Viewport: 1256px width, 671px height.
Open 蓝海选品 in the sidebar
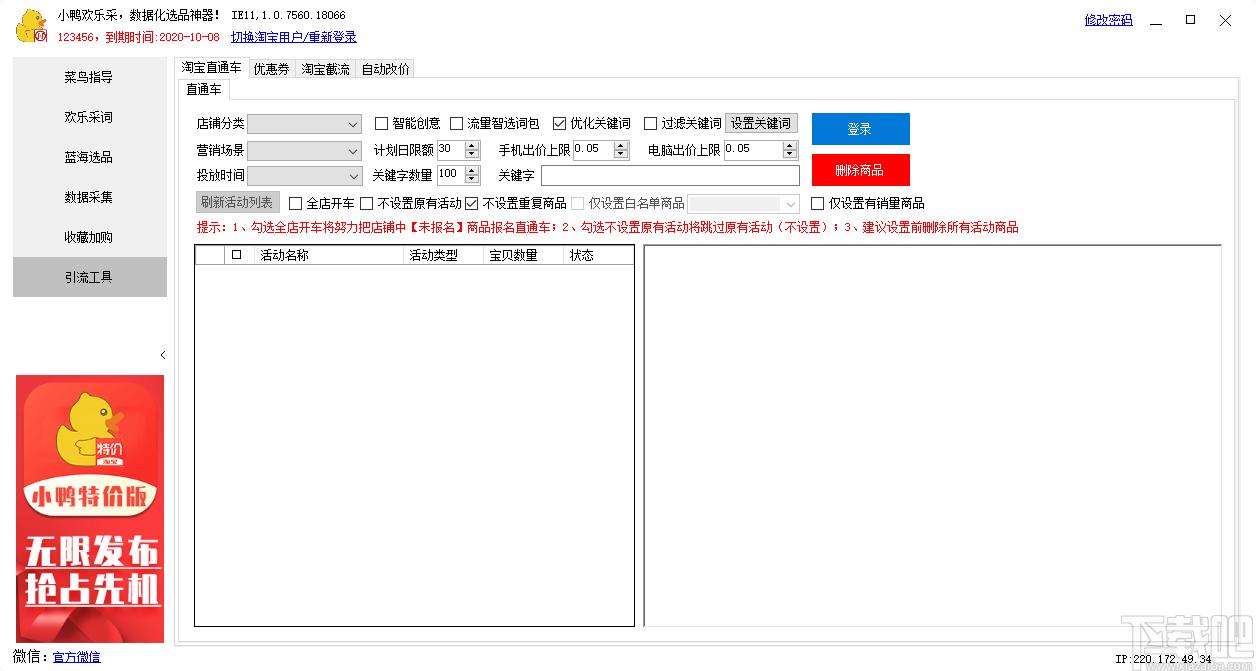(x=89, y=157)
